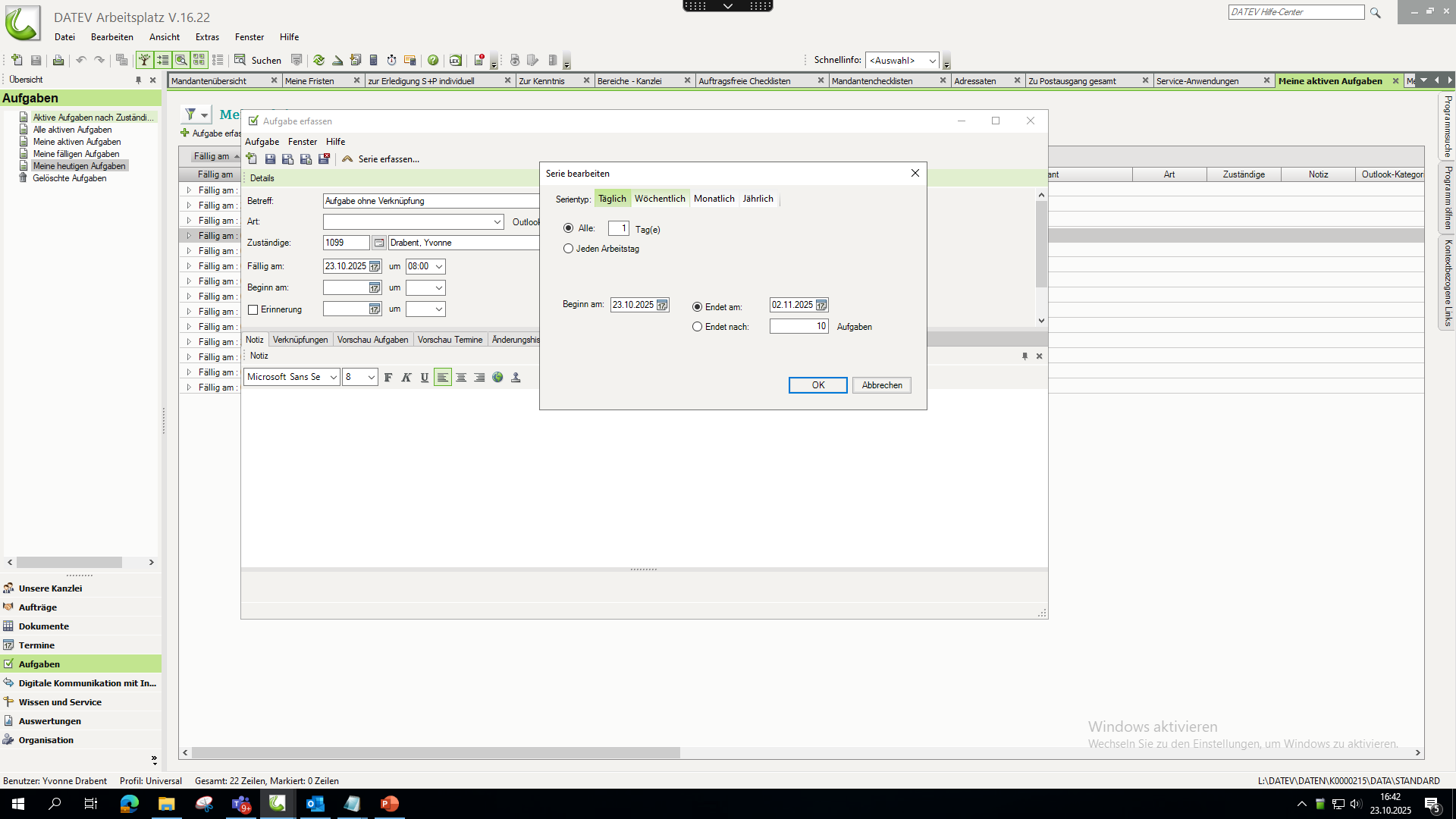Click center-align icon in Notiz toolbar
The height and width of the screenshot is (819, 1456).
[461, 378]
